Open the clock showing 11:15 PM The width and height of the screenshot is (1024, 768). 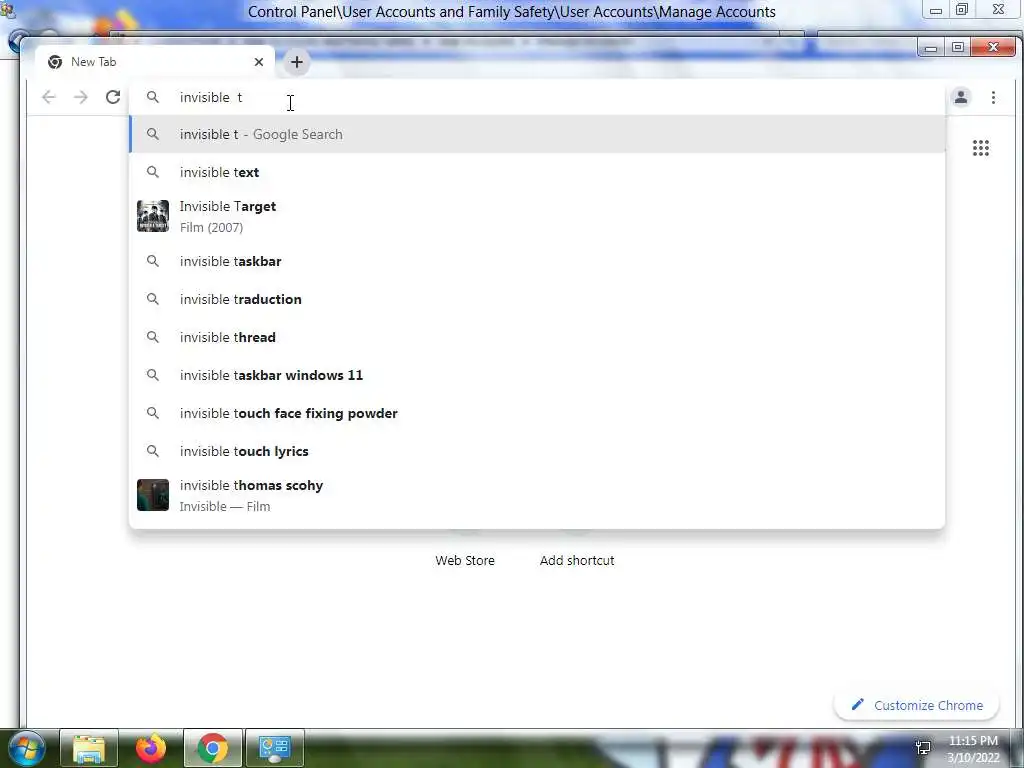[973, 749]
